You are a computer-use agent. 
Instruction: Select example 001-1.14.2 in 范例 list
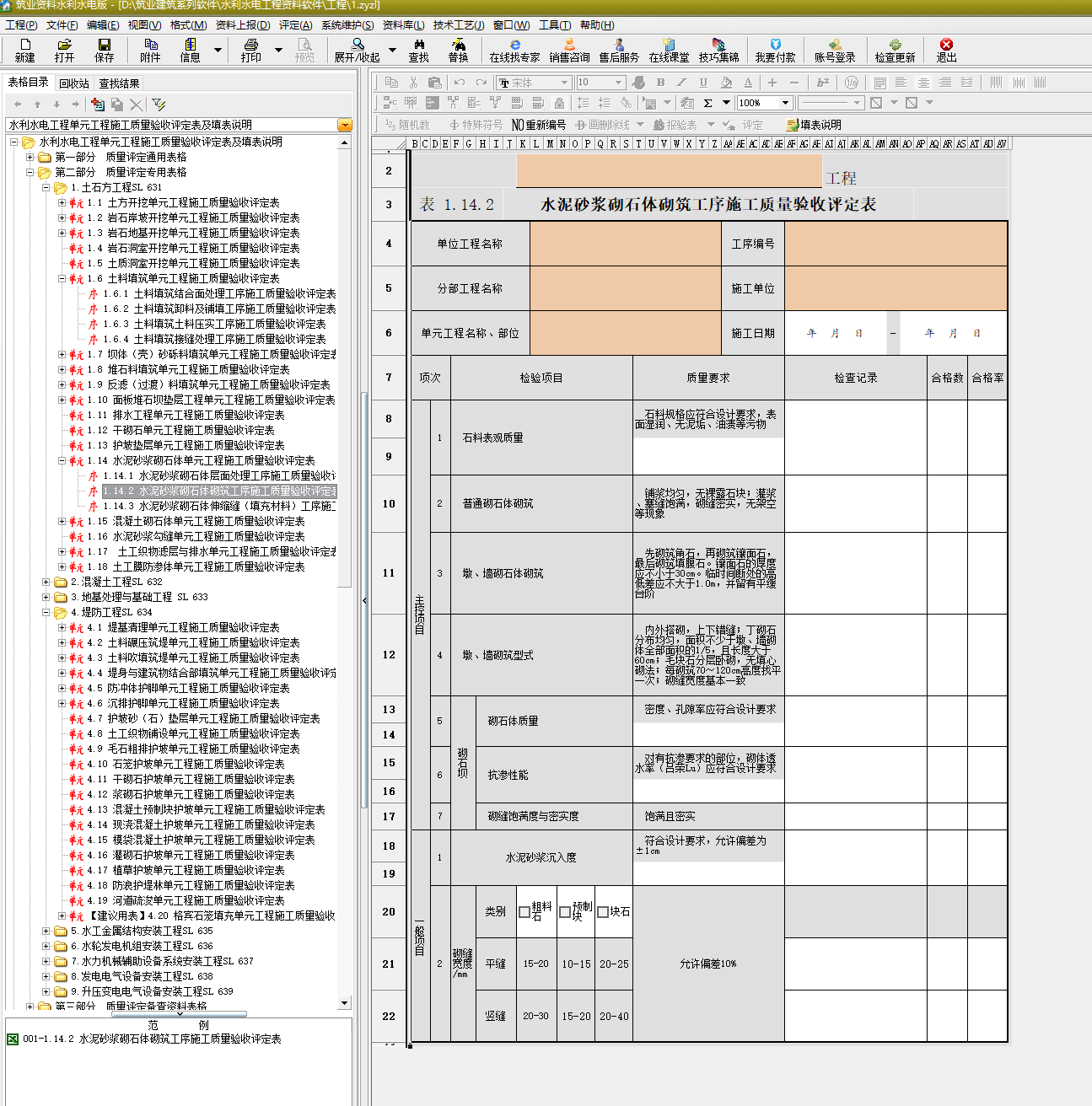152,1039
